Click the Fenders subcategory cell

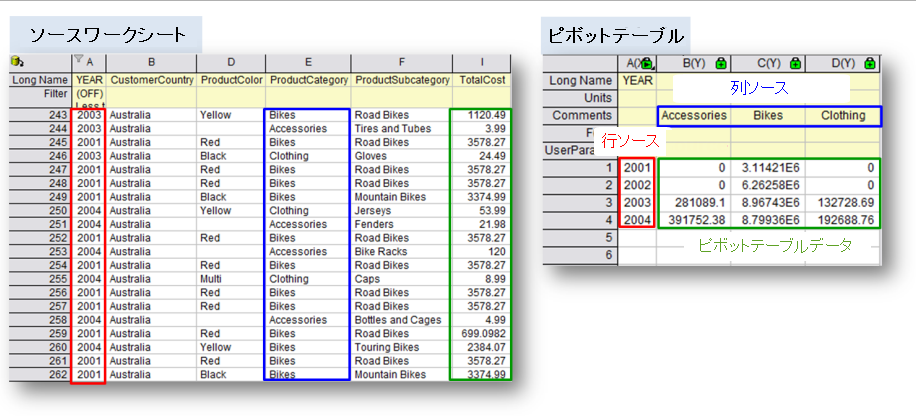point(401,224)
